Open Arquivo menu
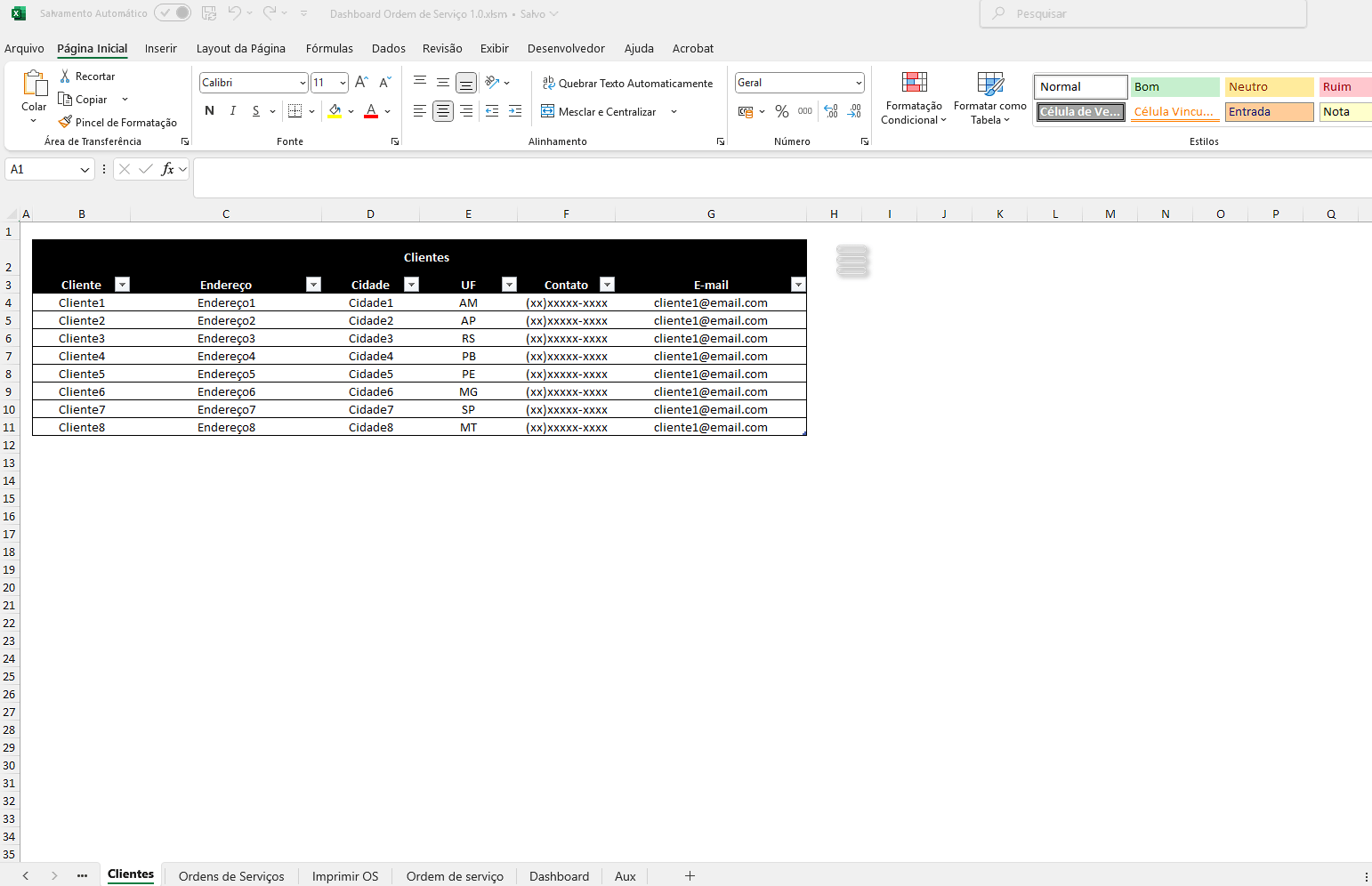Screen dimensions: 1372x886 pyautogui.click(x=24, y=48)
